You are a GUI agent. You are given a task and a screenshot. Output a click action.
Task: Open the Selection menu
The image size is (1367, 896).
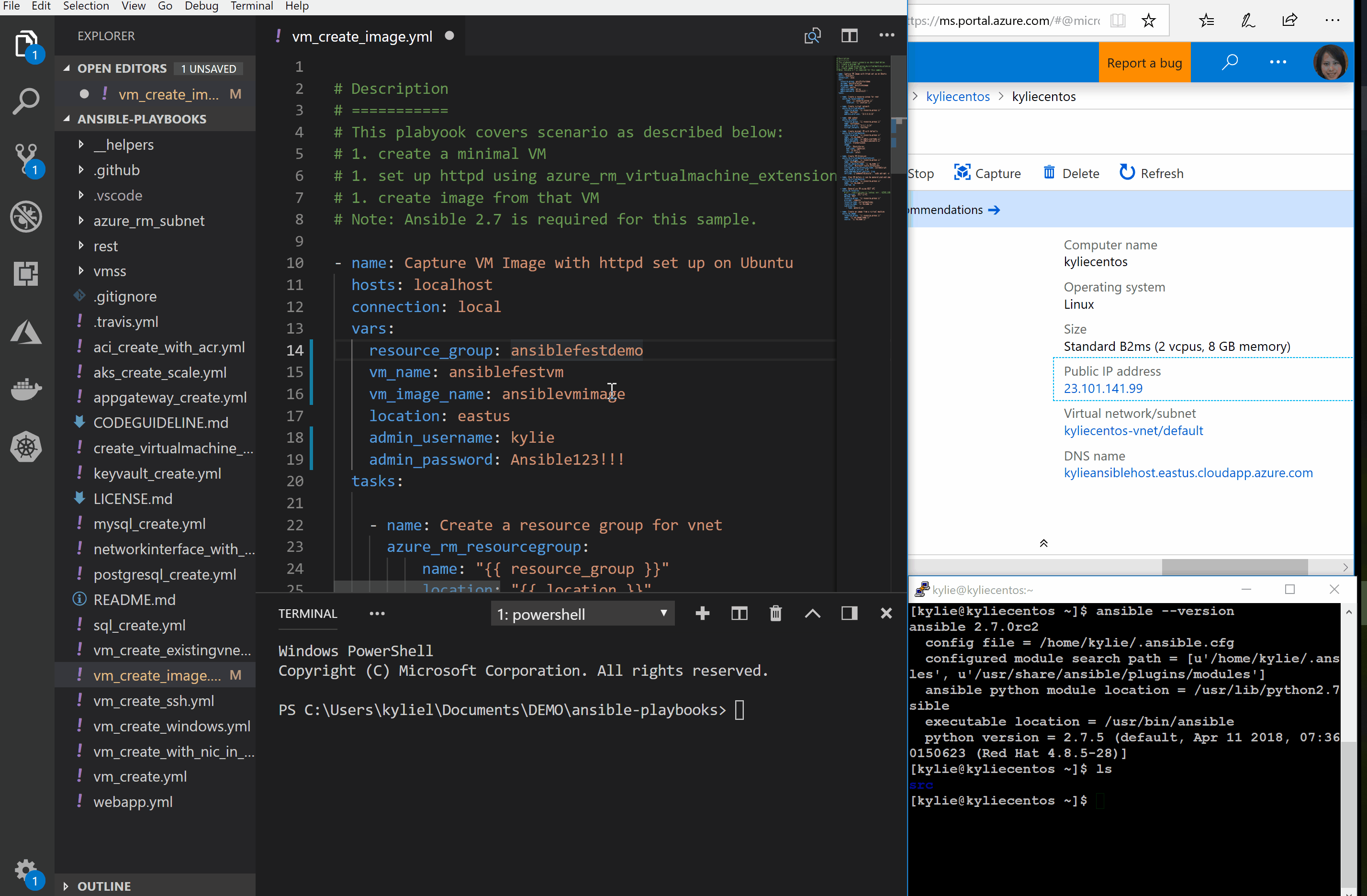pyautogui.click(x=86, y=6)
